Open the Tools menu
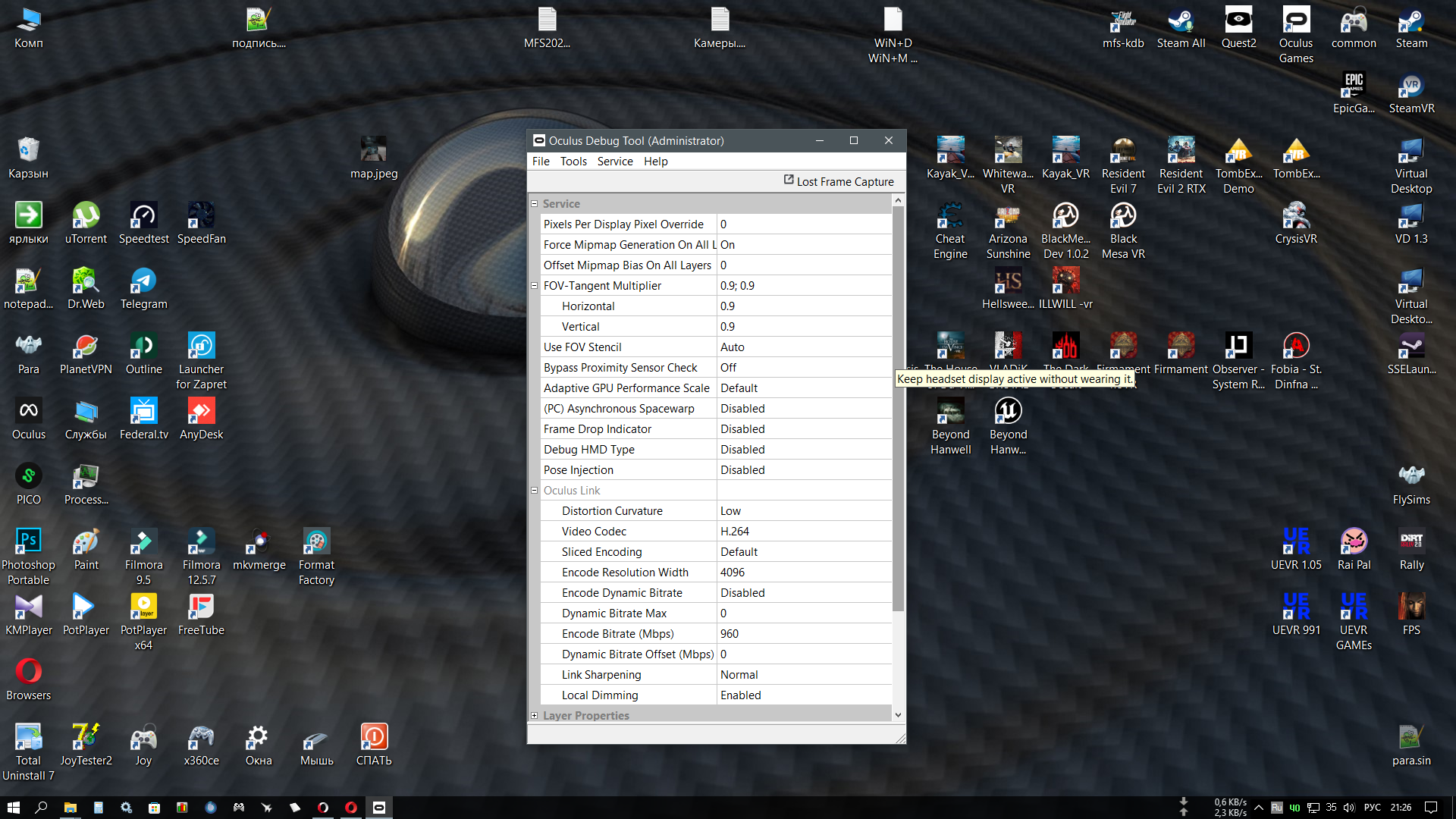The width and height of the screenshot is (1456, 819). tap(573, 162)
